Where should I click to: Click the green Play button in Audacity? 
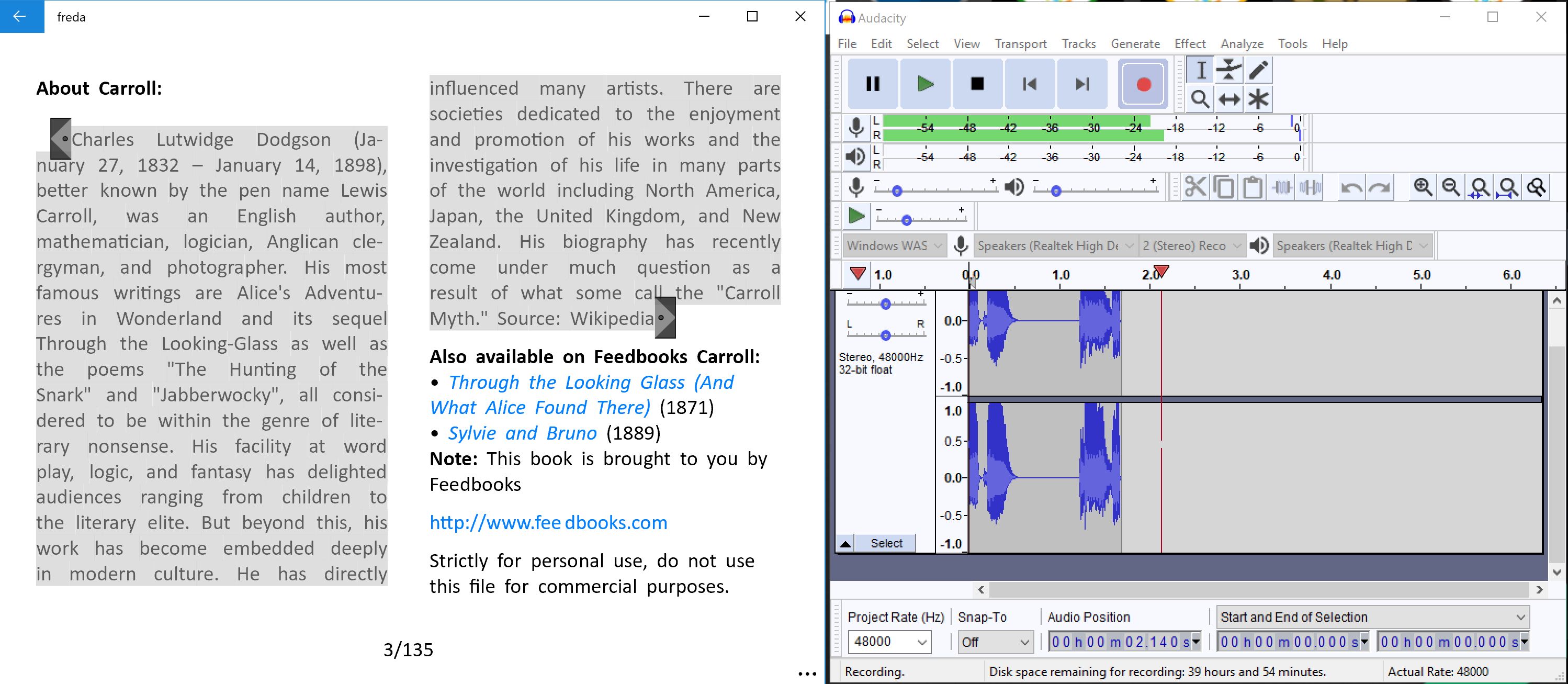[x=924, y=83]
